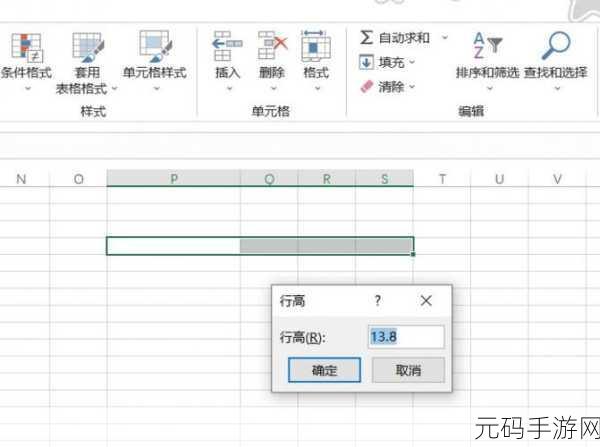Click the active white cell in column P
This screenshot has height=447, width=600.
tap(174, 246)
